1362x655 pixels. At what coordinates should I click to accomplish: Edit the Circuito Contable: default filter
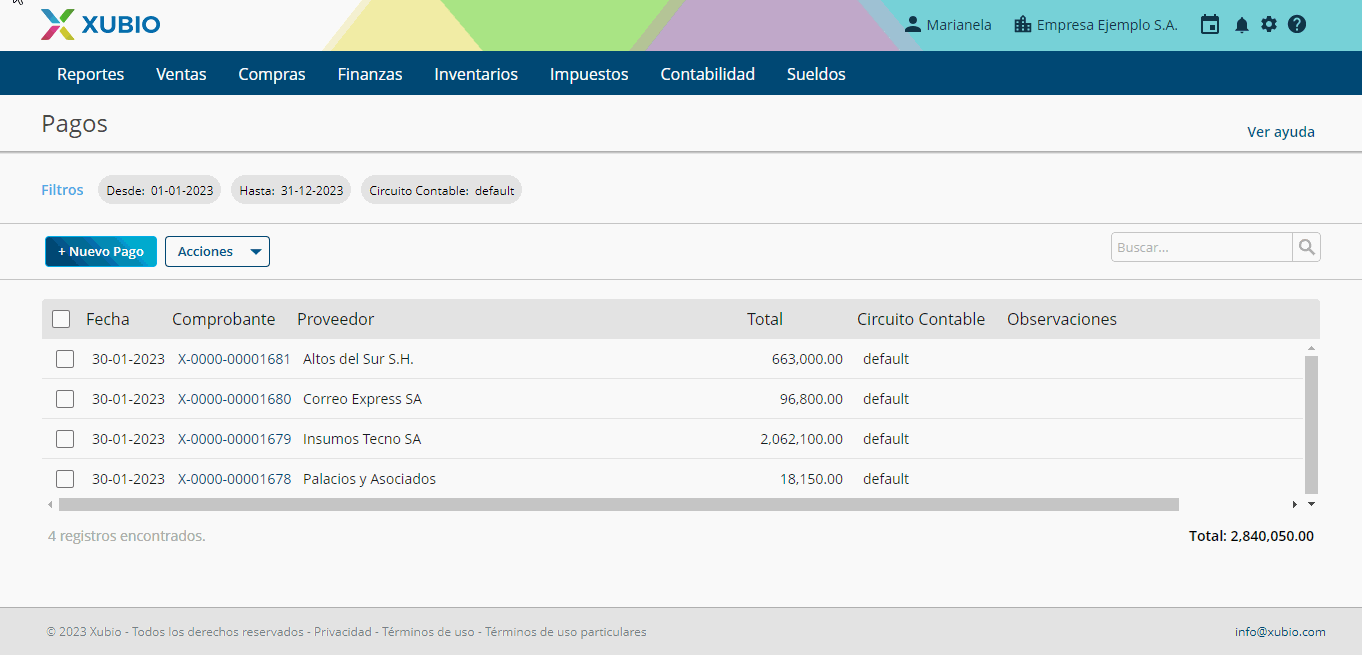click(441, 190)
